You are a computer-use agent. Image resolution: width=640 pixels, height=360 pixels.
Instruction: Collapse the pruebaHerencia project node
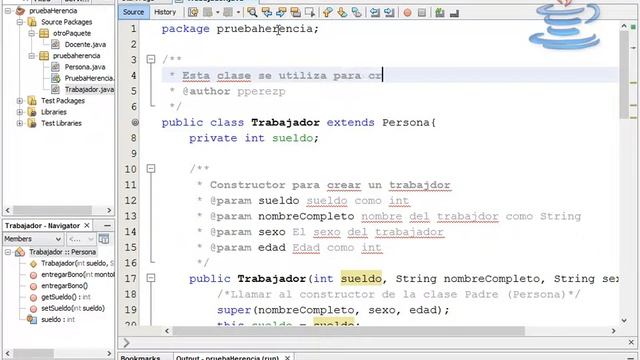(x=8, y=11)
